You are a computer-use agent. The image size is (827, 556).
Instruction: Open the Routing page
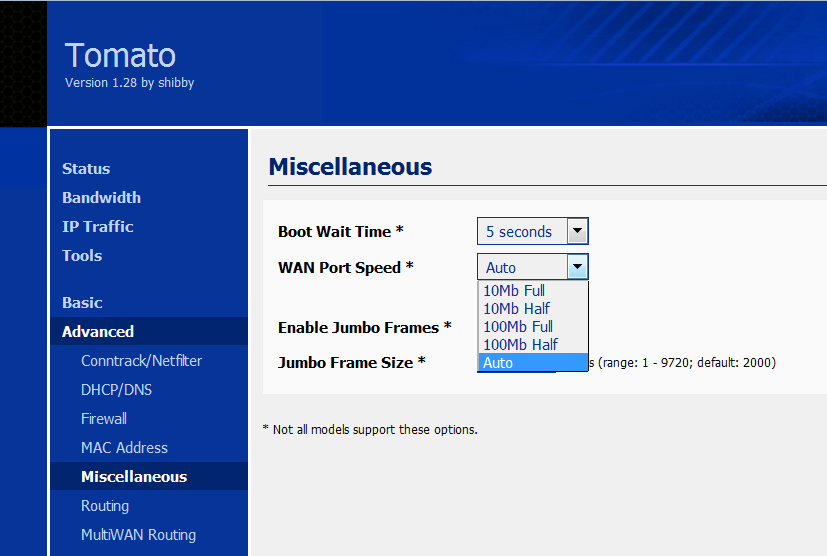[x=104, y=506]
